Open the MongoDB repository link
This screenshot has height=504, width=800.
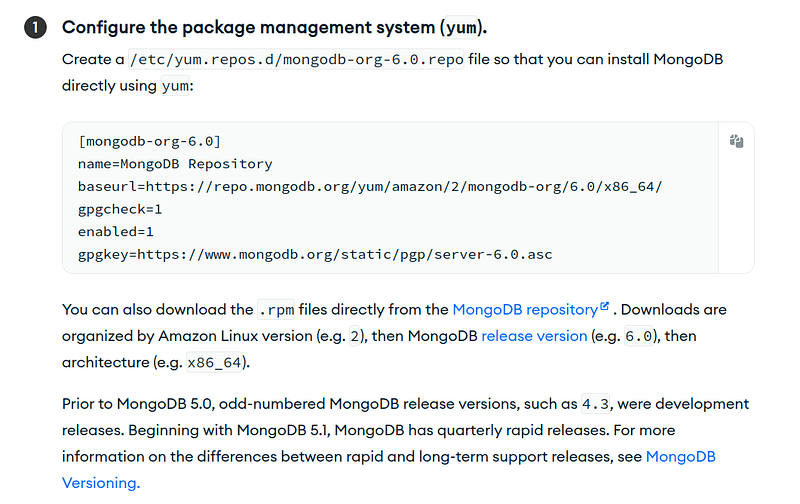pyautogui.click(x=525, y=310)
